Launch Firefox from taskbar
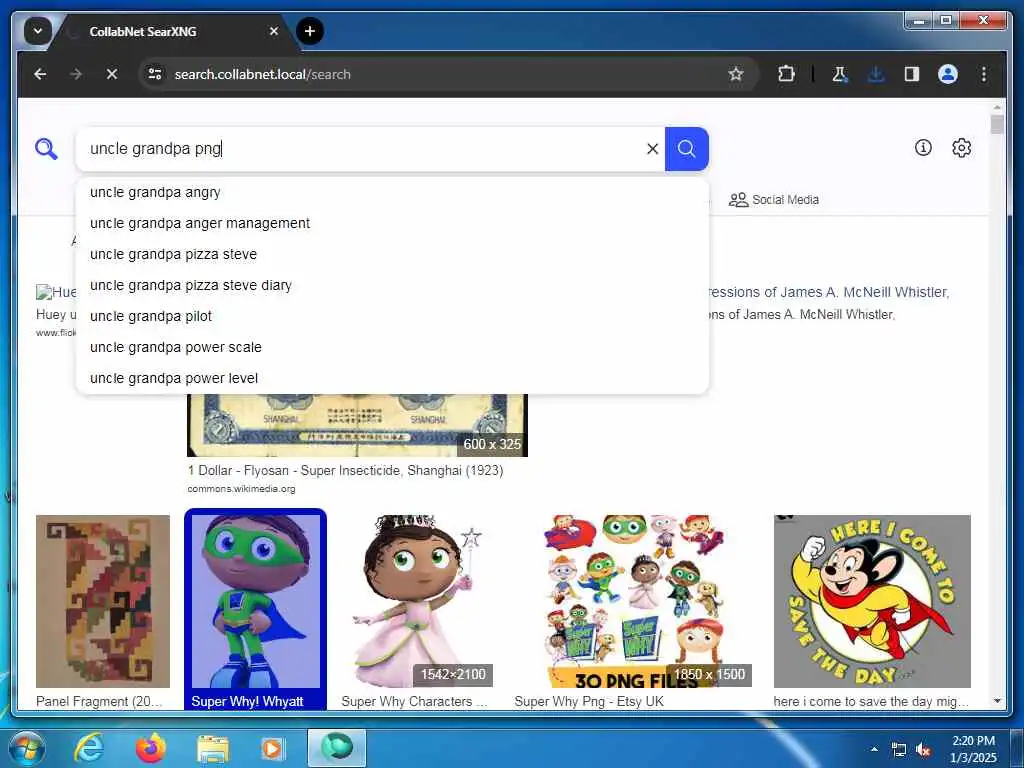Viewport: 1024px width, 768px height. tap(151, 748)
